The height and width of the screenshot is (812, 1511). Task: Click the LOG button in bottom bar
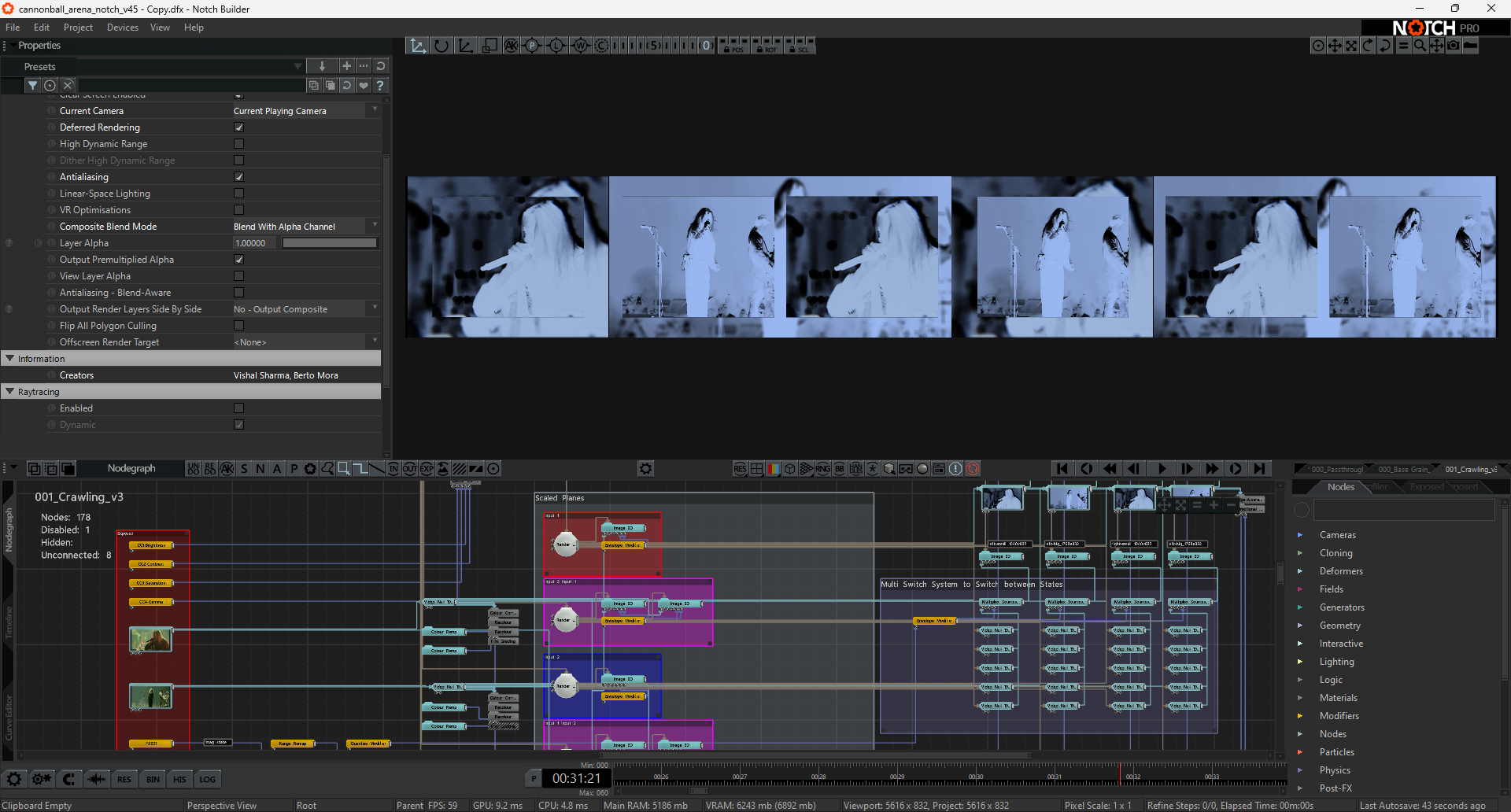207,780
